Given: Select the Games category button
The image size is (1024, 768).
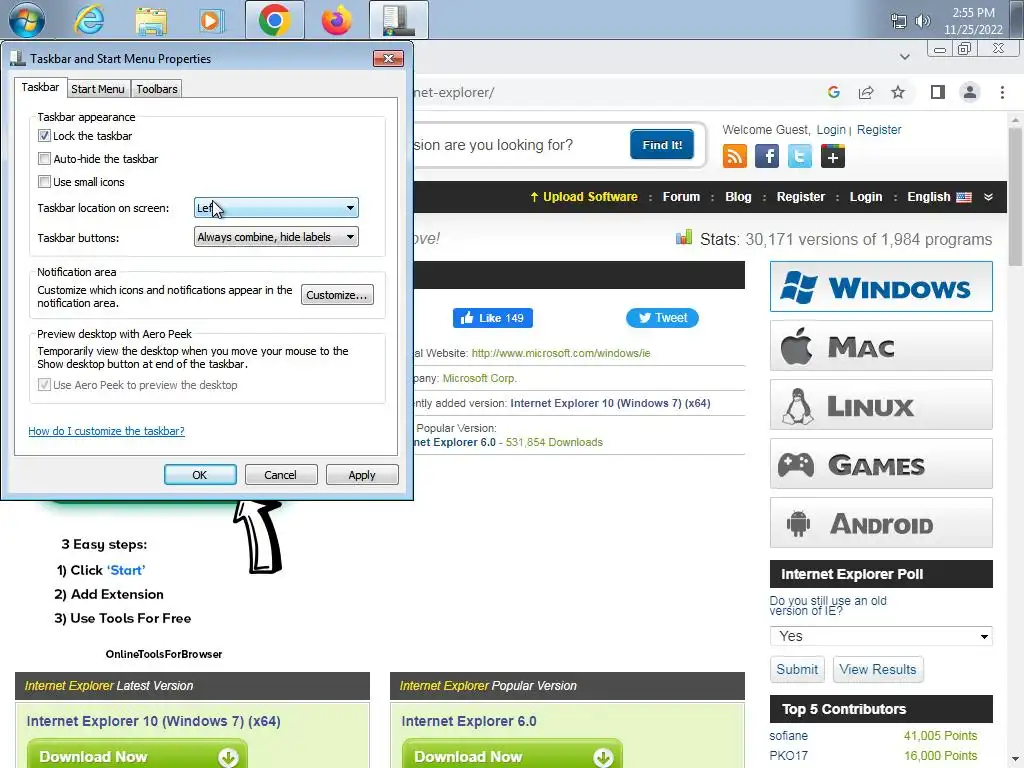Looking at the screenshot, I should (x=881, y=464).
